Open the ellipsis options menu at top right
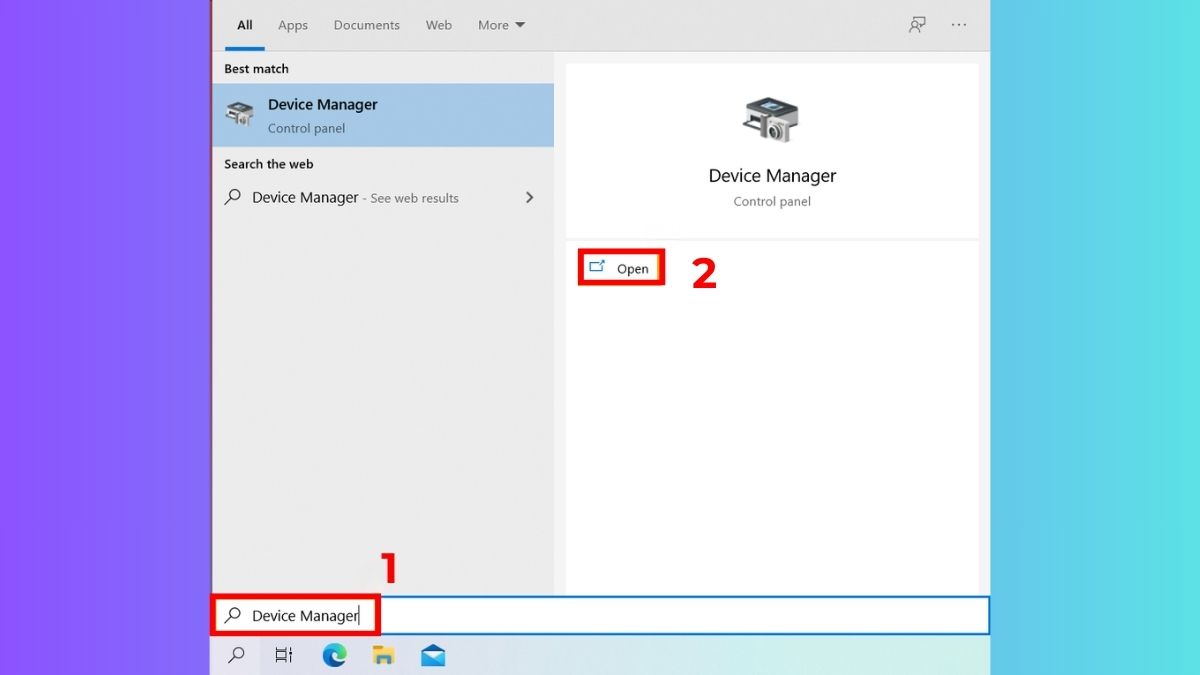1200x675 pixels. click(x=958, y=24)
